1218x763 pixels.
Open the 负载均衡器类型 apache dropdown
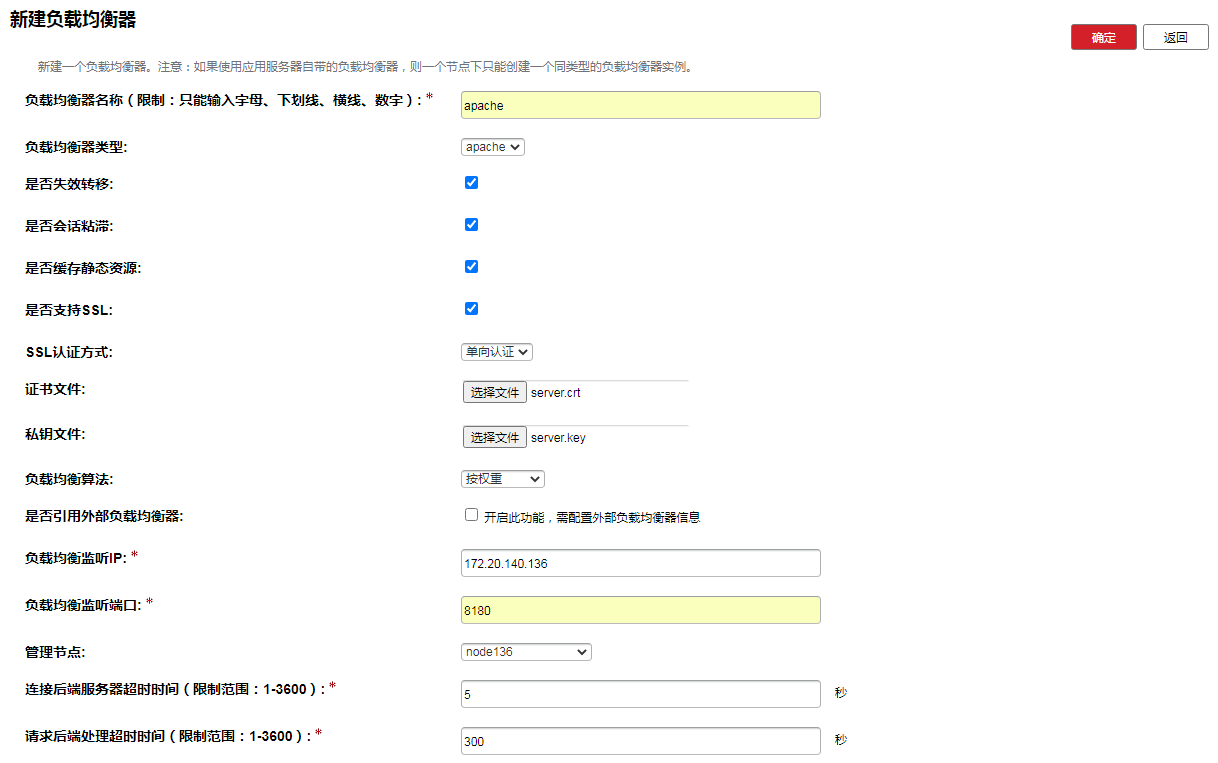pos(493,147)
